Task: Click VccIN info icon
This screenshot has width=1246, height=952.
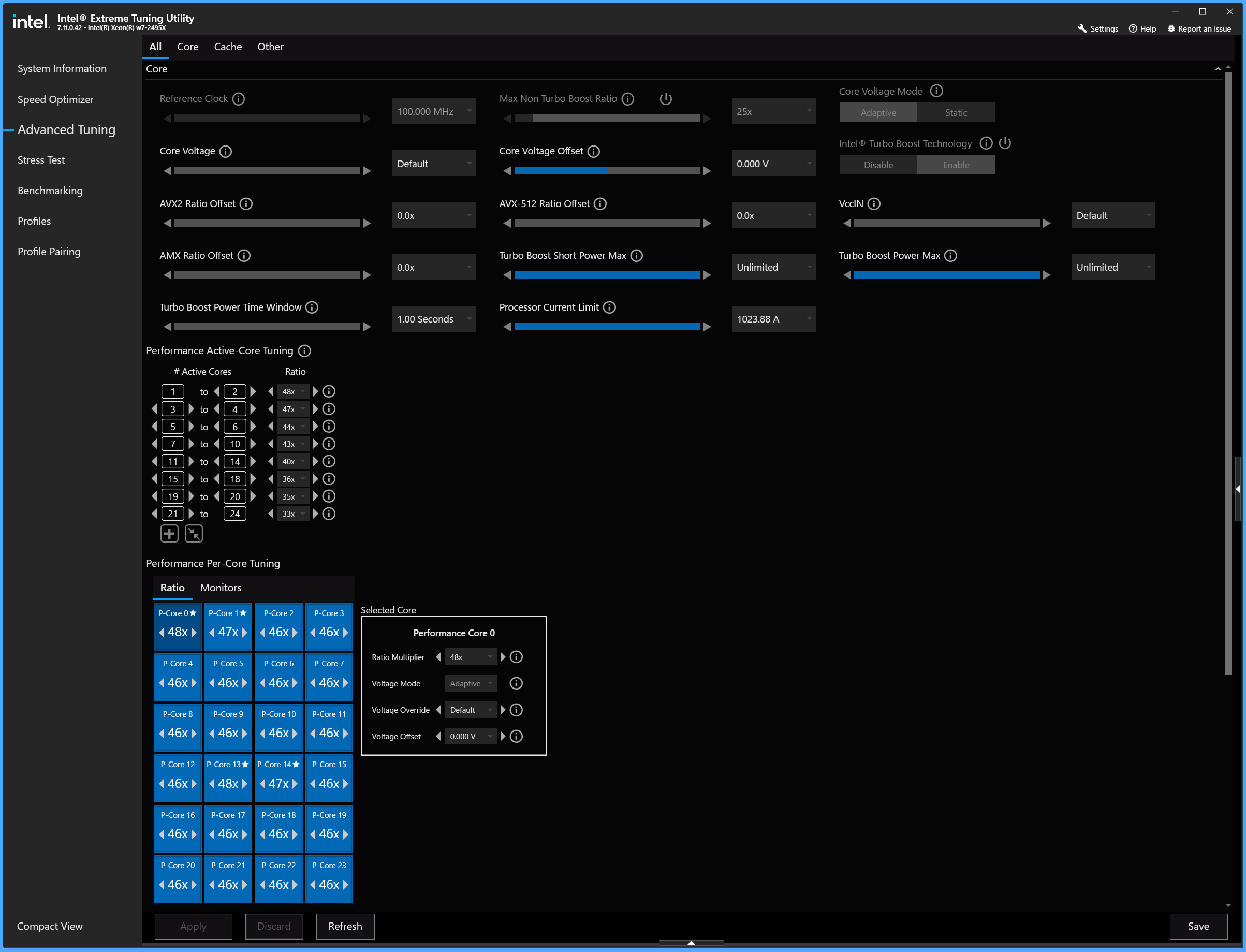Action: [x=874, y=204]
